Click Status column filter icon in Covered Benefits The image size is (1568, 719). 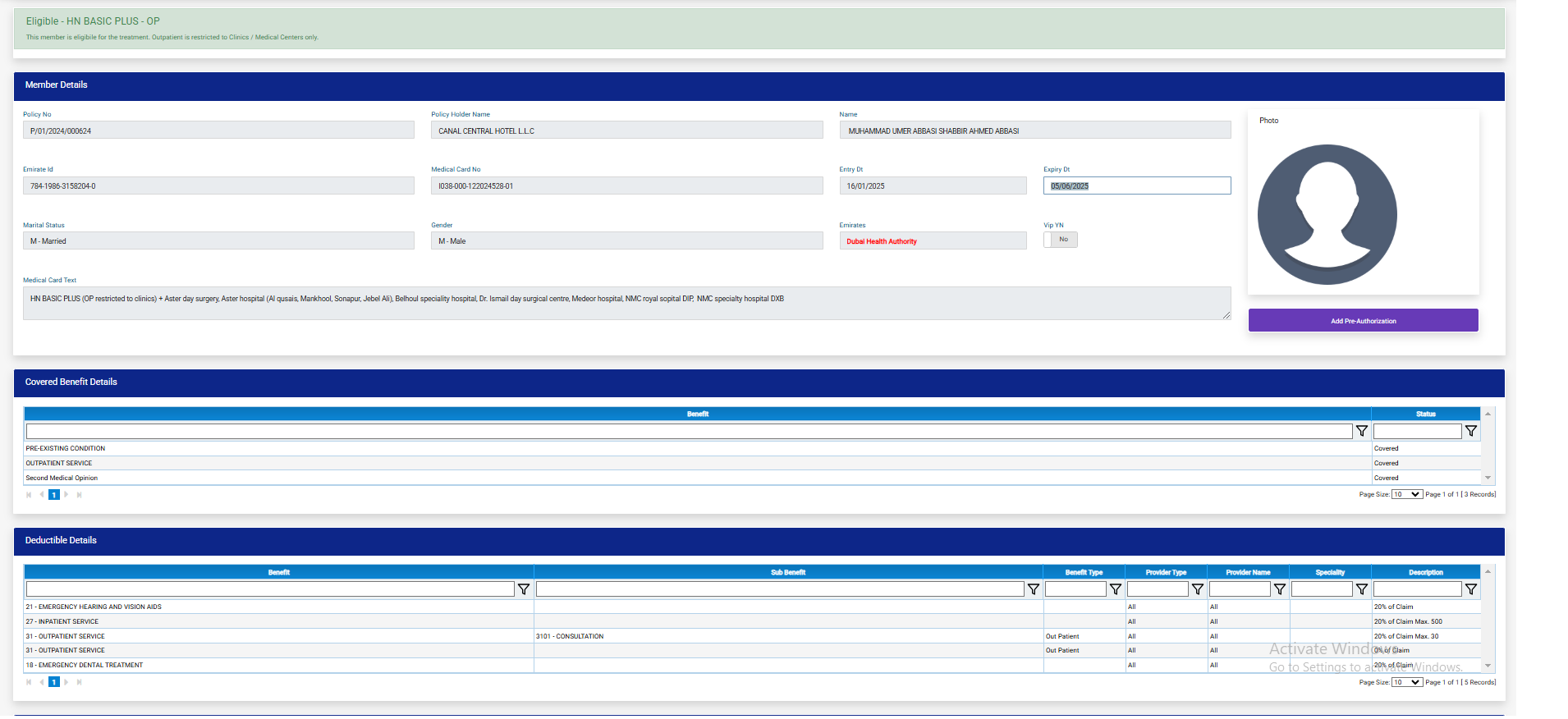click(1470, 431)
